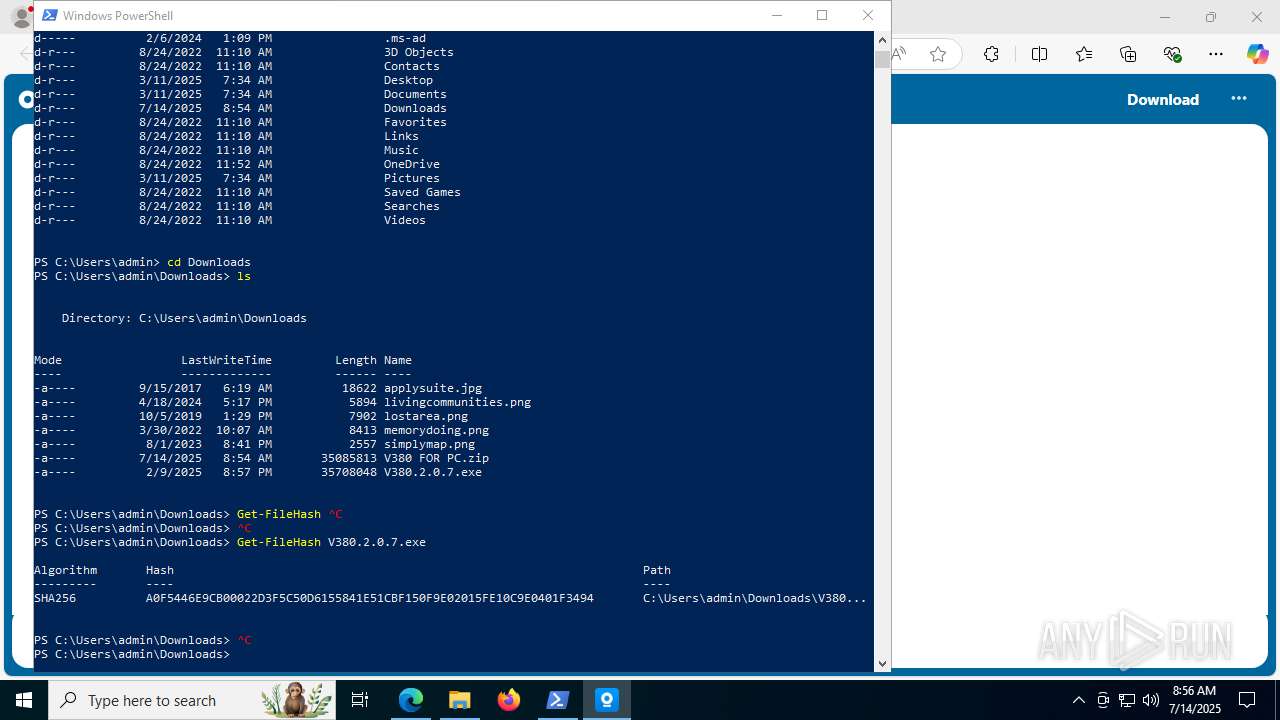Select the PowerShell taskbar icon

point(558,700)
